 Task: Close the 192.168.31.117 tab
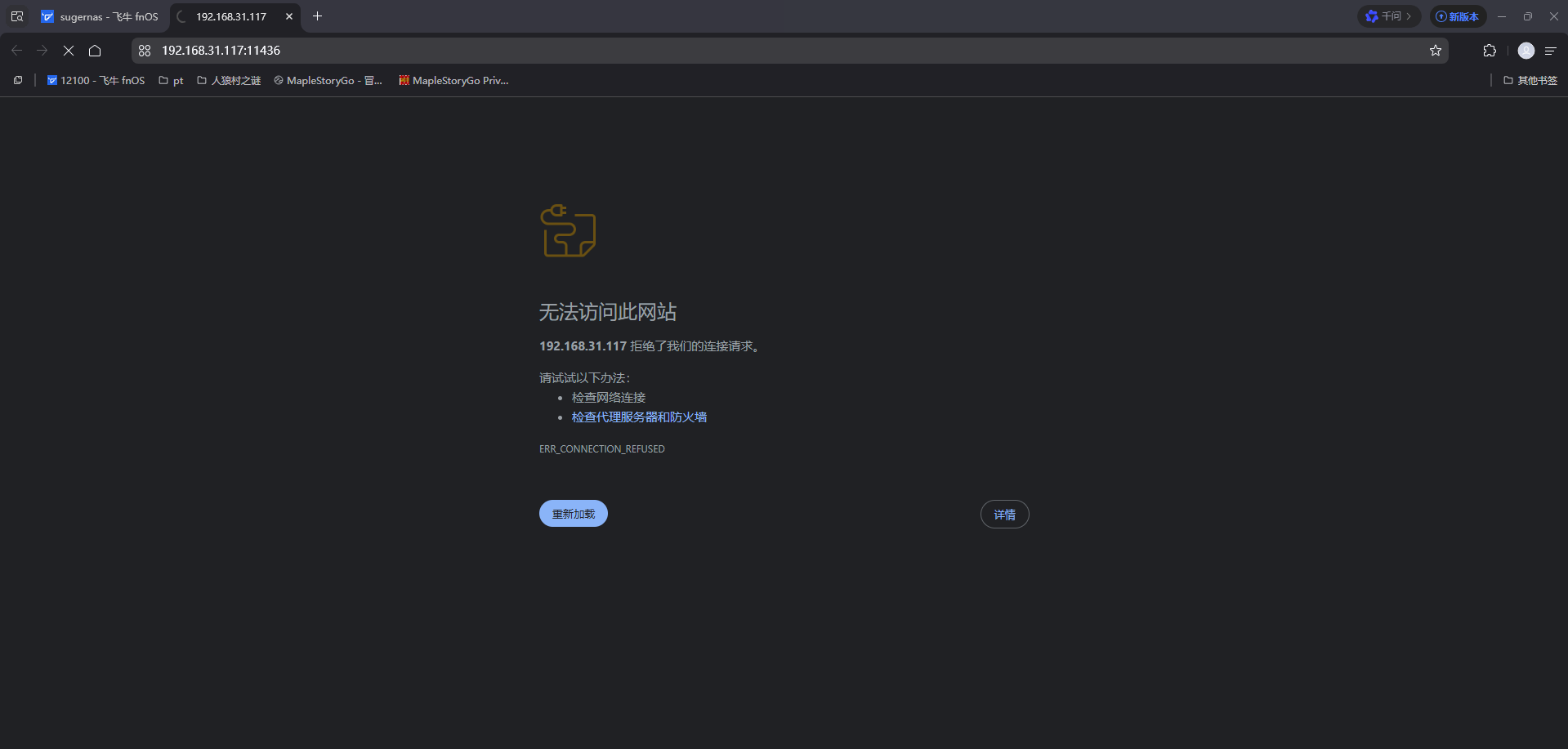289,16
